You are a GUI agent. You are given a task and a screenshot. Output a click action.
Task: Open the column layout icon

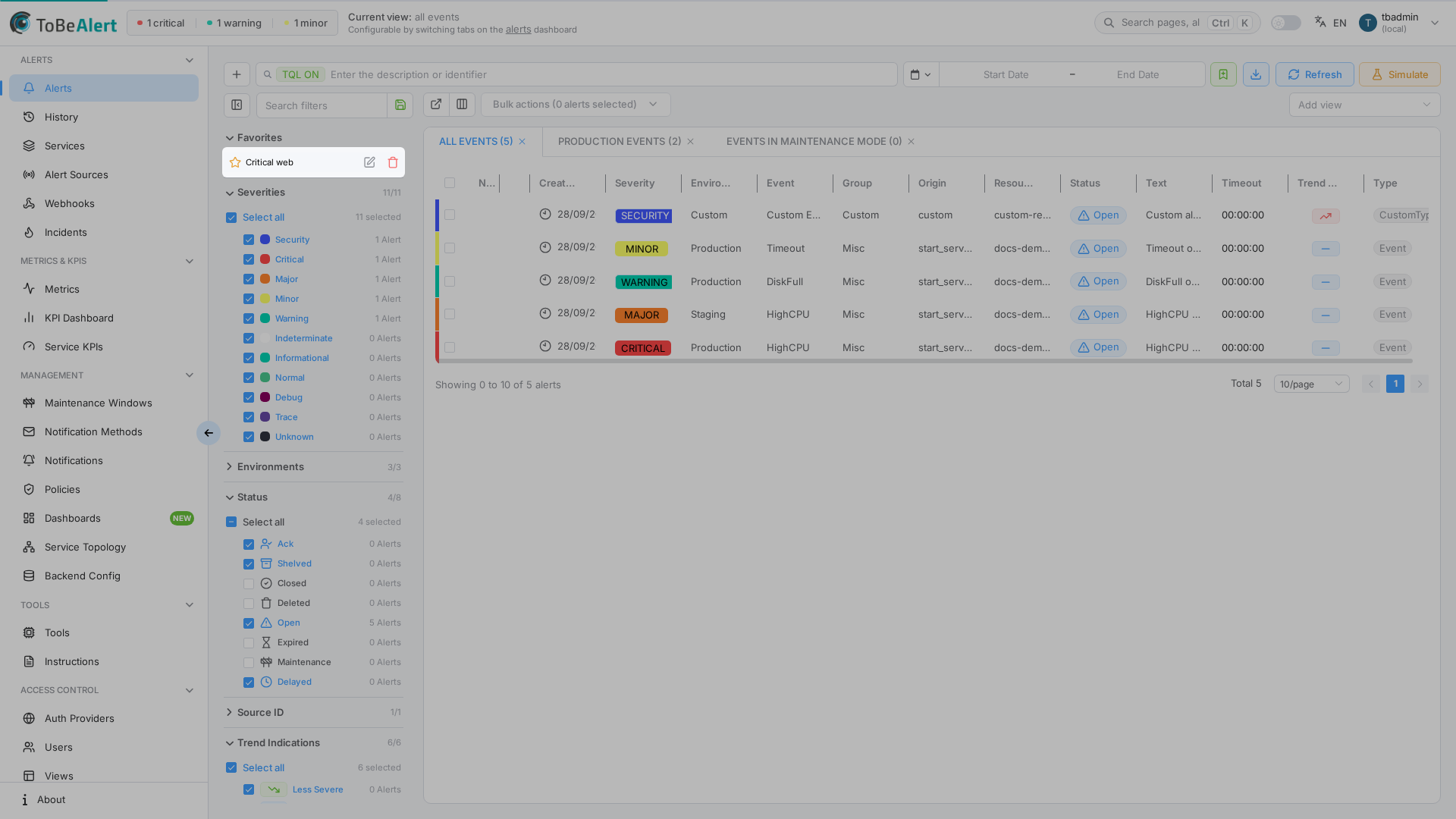pos(462,105)
